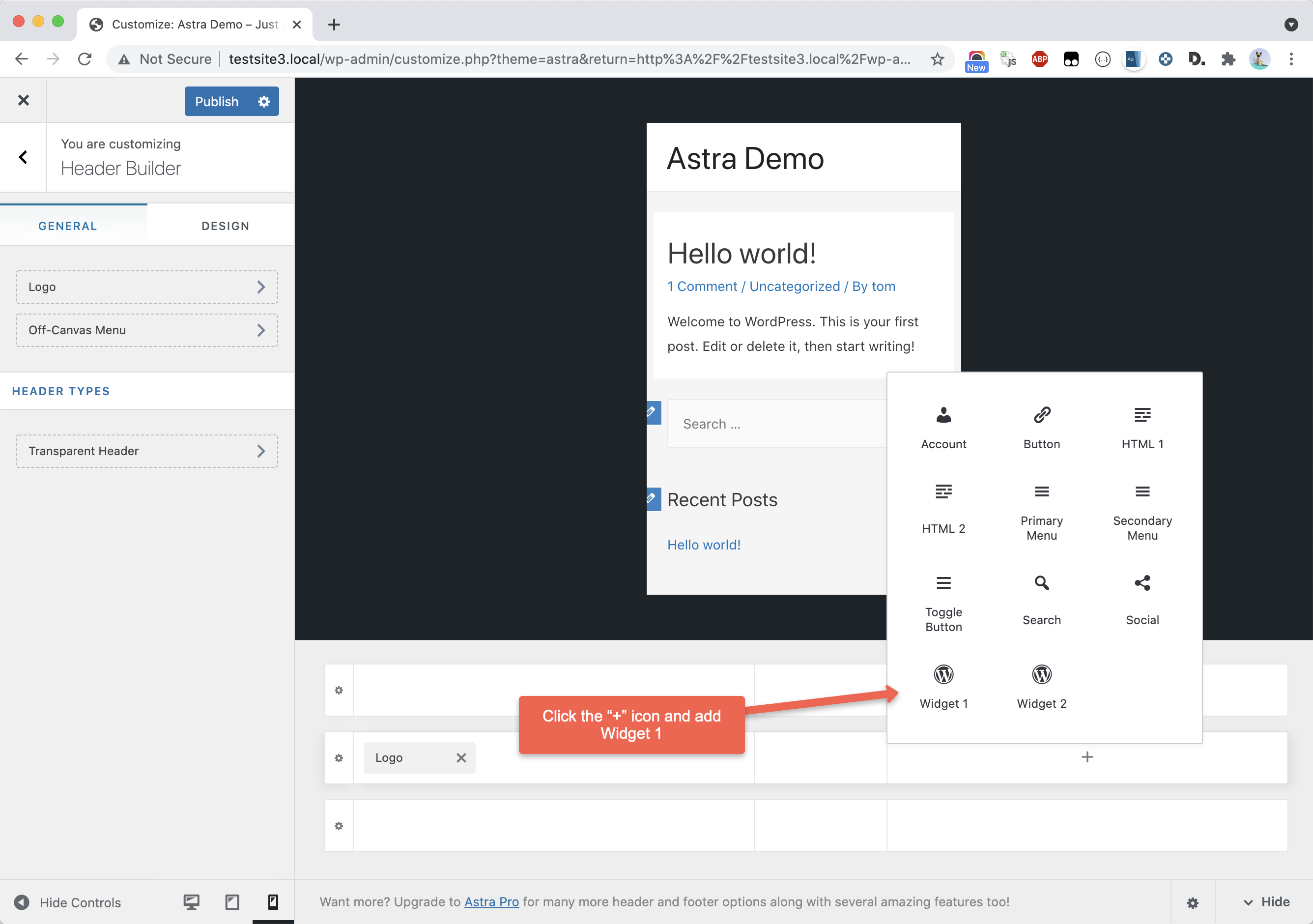Open the Astra Pro link

point(491,902)
